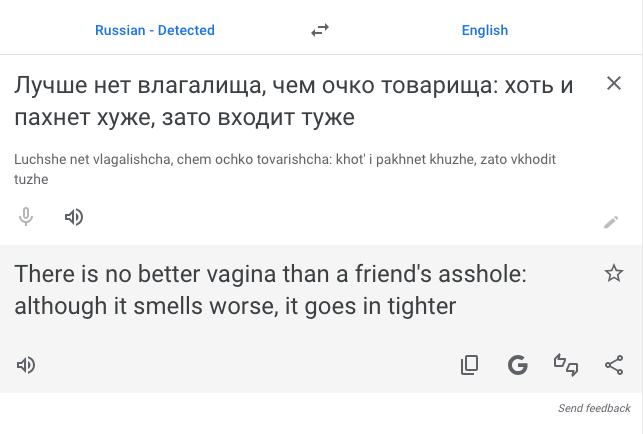
Task: Place cursor after 'туже' in the source text
Action: coord(356,119)
